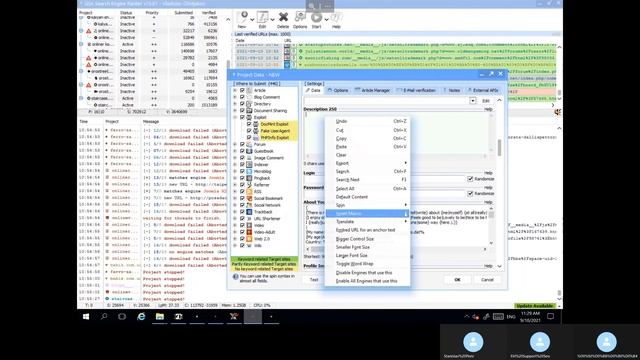
Task: Click Edit button beside the combo box
Action: [x=486, y=100]
